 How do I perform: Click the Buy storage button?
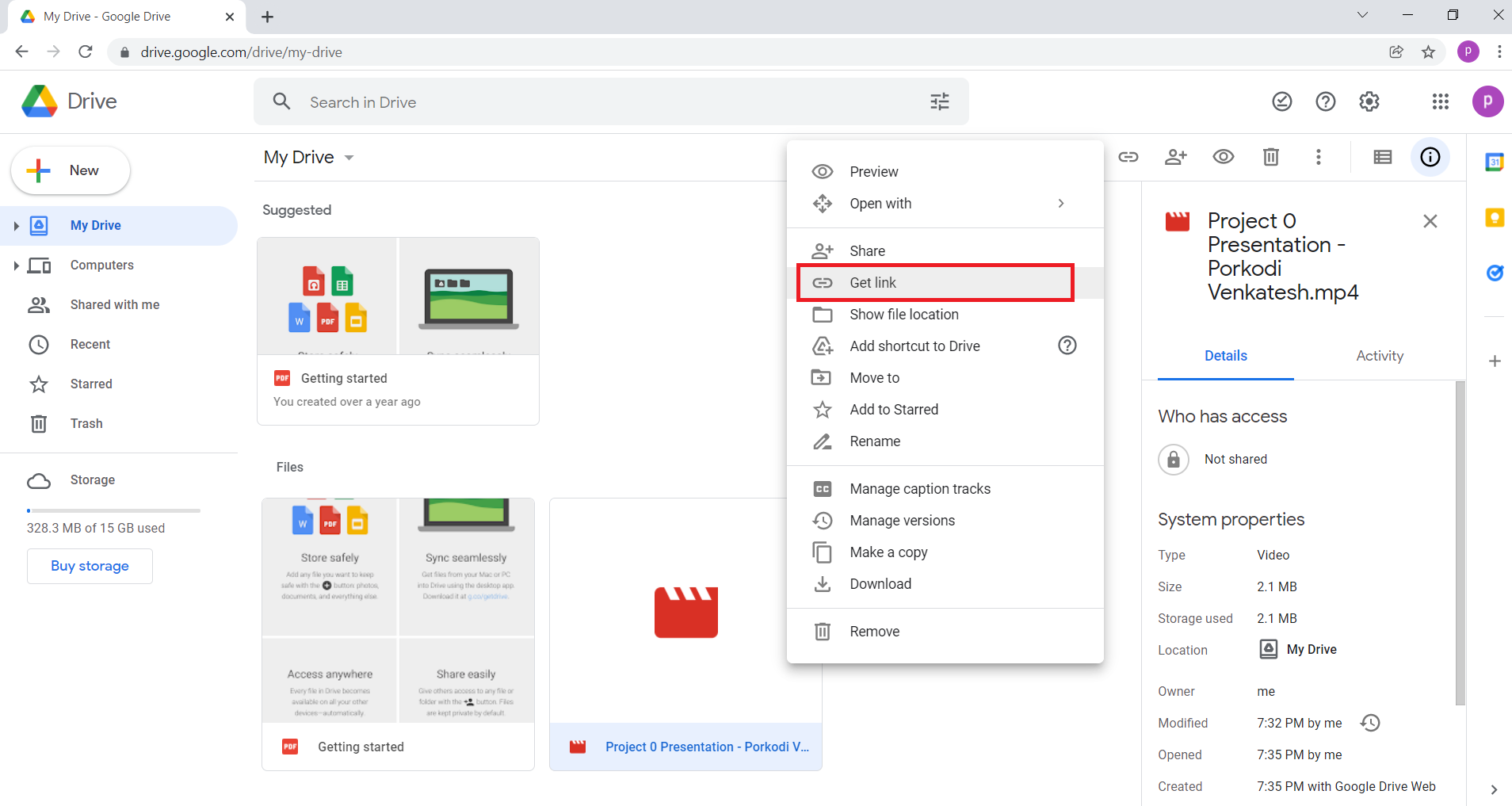click(x=90, y=566)
